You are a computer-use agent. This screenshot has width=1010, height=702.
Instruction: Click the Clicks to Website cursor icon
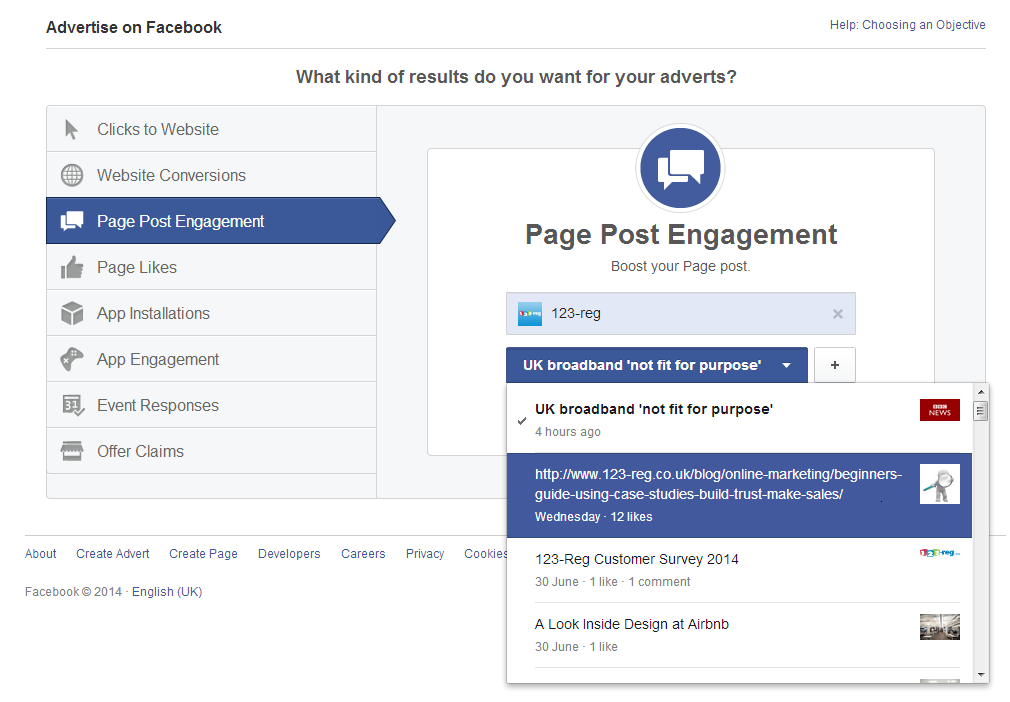(x=71, y=129)
